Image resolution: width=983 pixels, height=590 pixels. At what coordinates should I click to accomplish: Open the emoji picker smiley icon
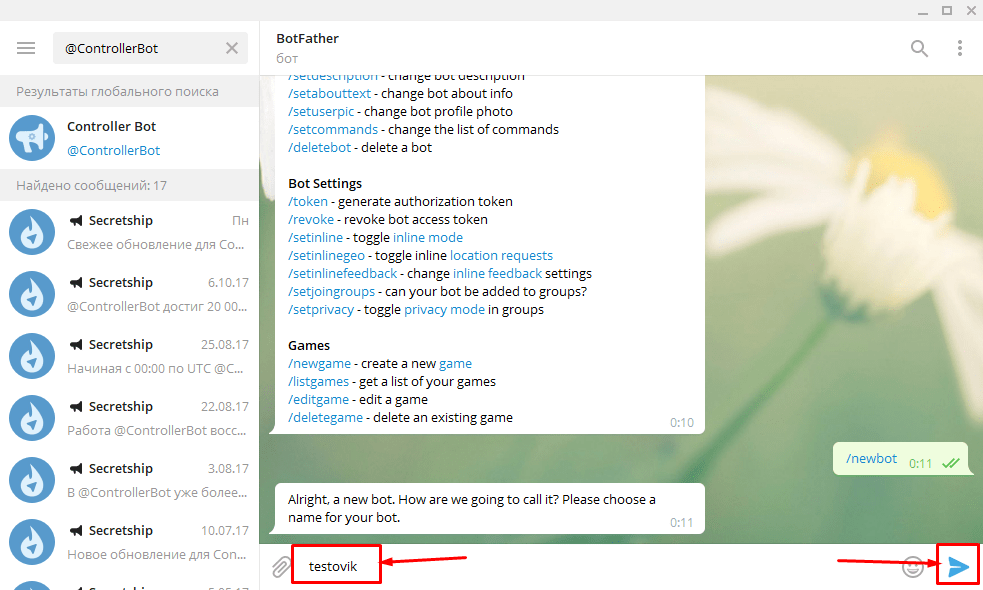pyautogui.click(x=913, y=566)
